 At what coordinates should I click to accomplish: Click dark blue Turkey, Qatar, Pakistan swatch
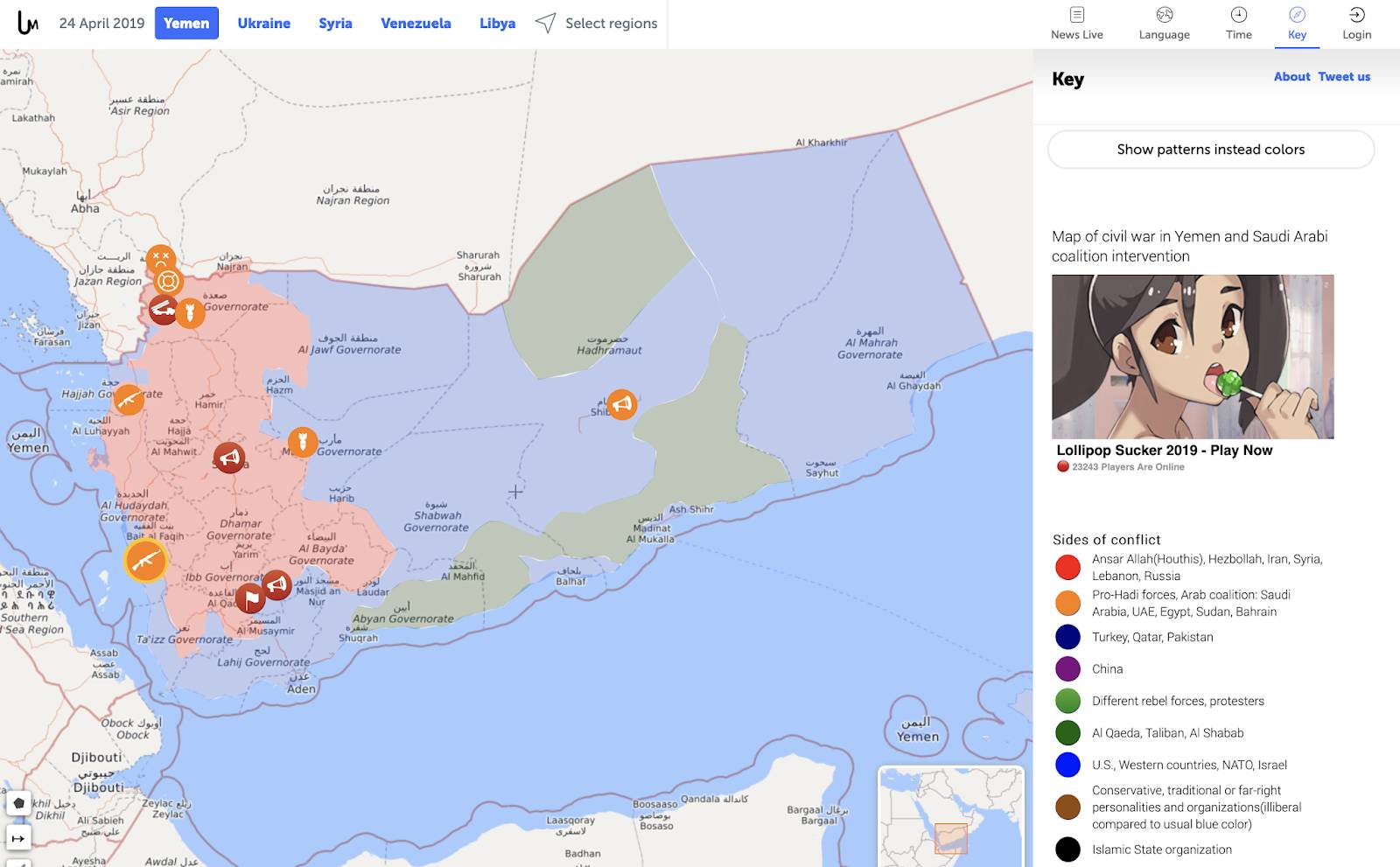point(1067,637)
